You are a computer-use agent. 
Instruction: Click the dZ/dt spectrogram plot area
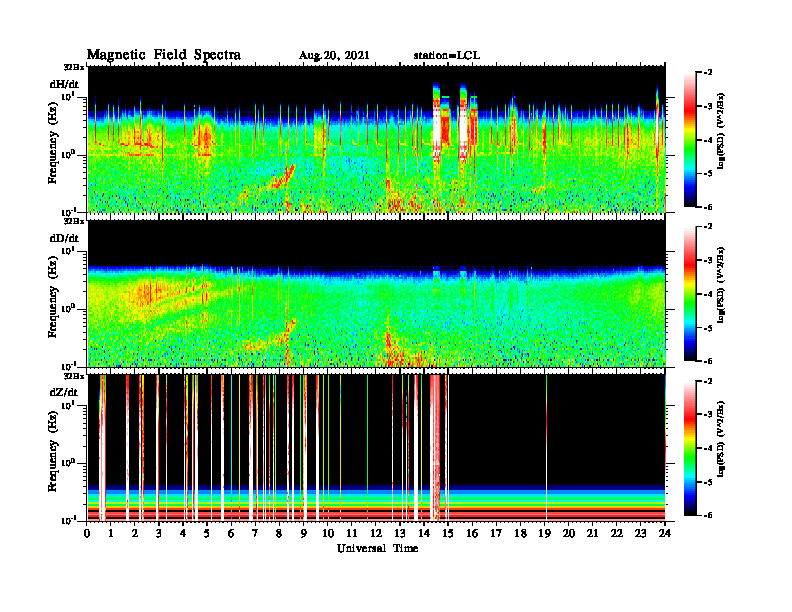click(x=377, y=447)
